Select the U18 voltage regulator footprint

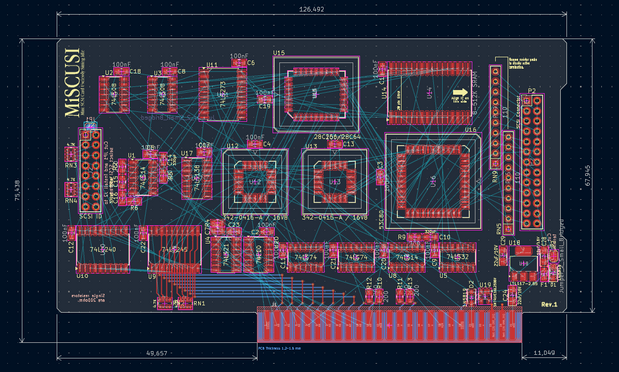click(523, 263)
